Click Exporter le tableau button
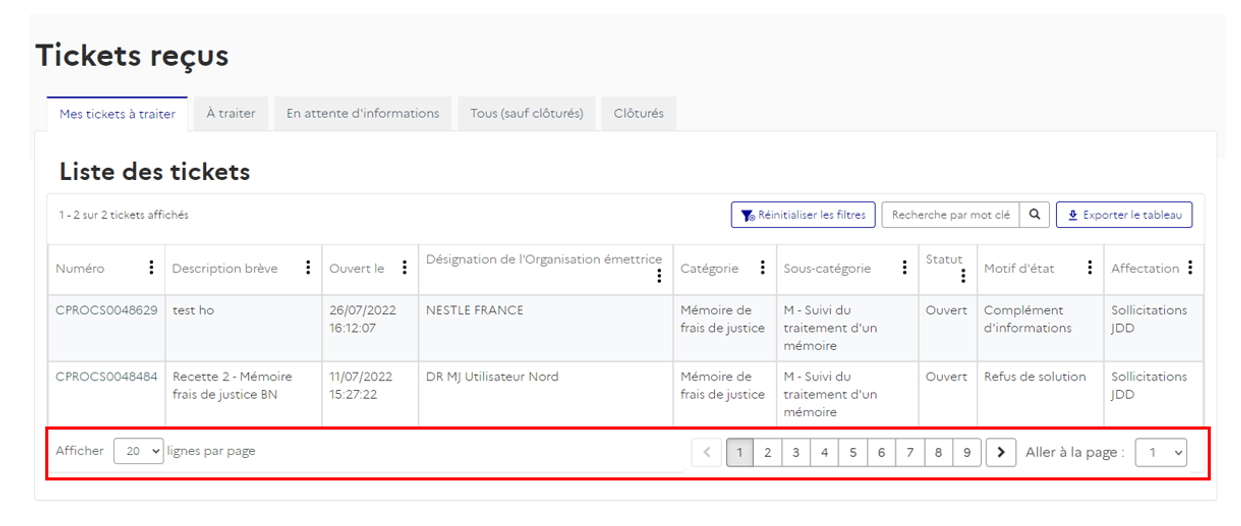1241x526 pixels. coord(1124,215)
